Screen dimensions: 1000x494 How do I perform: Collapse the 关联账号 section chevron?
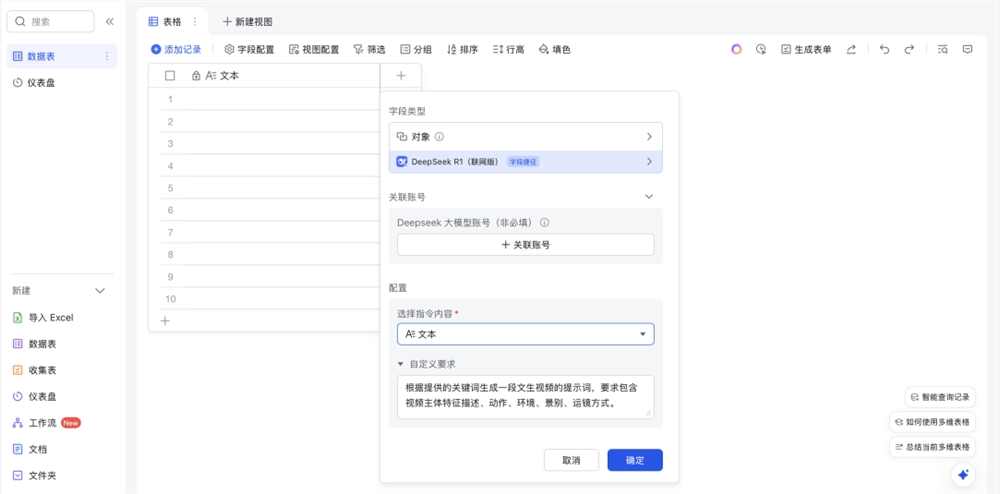(649, 197)
